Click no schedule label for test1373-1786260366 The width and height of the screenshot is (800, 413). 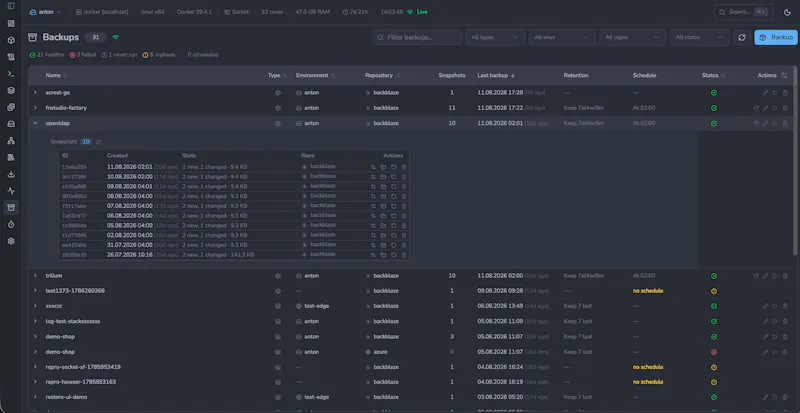pos(648,291)
